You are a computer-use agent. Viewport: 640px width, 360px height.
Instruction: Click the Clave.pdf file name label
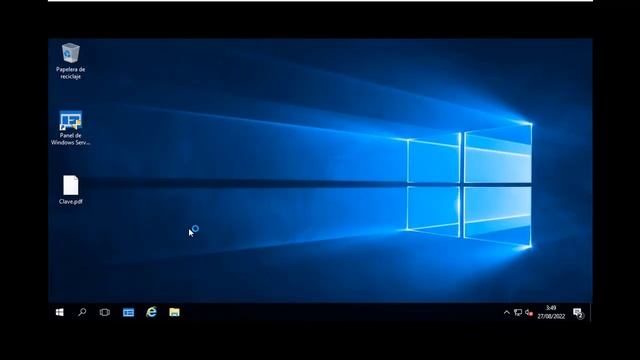coord(71,202)
